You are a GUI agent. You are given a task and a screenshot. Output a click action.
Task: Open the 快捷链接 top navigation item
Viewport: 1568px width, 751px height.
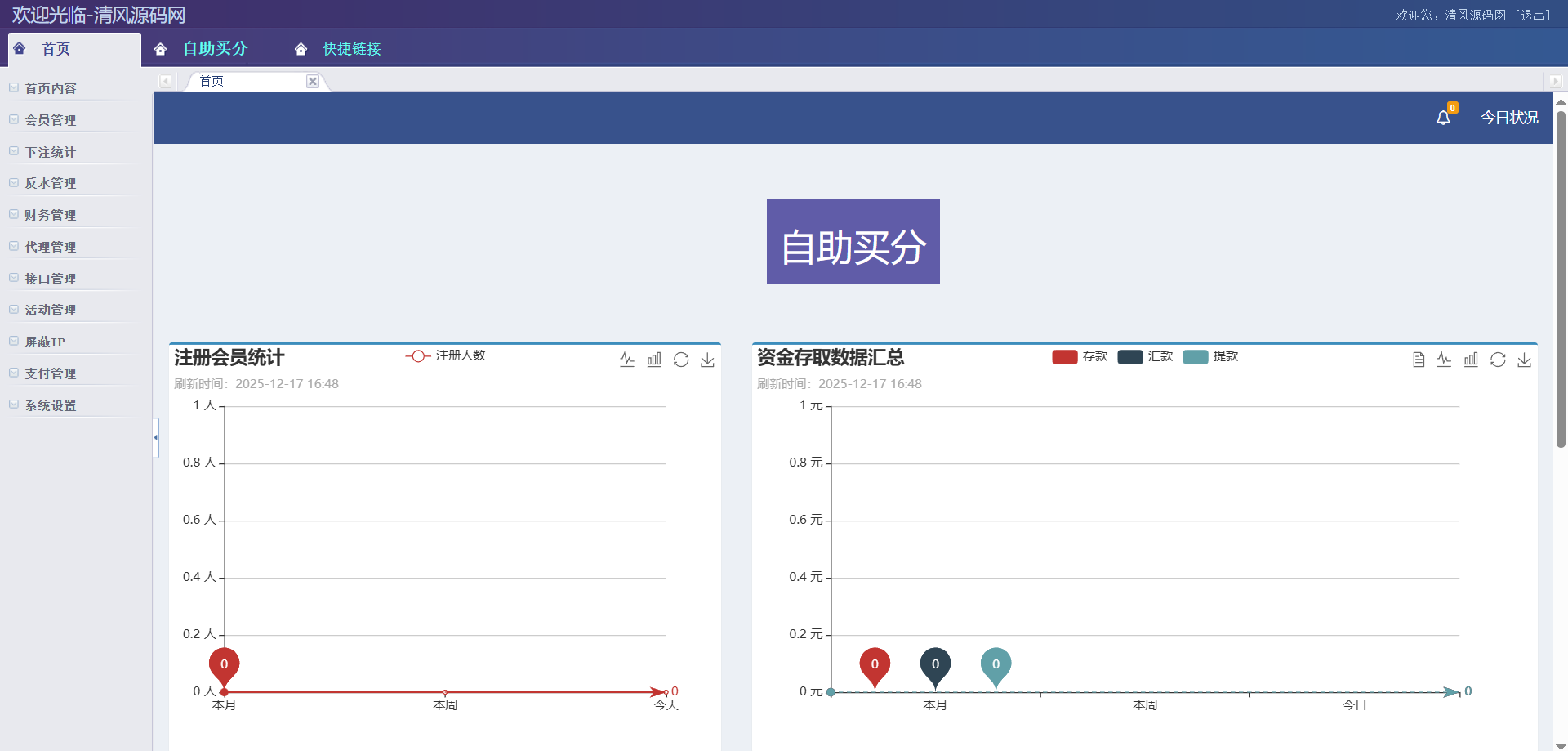pos(352,49)
